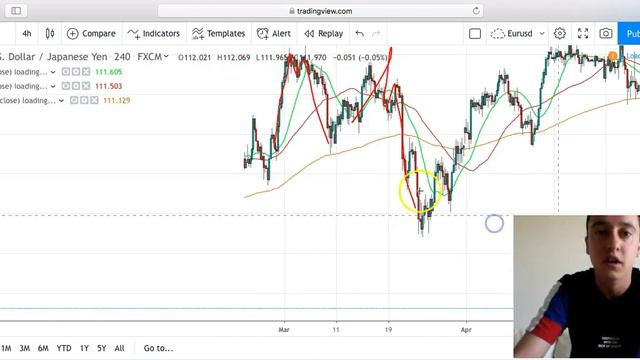Reload the tradingview.com page

[x=476, y=11]
